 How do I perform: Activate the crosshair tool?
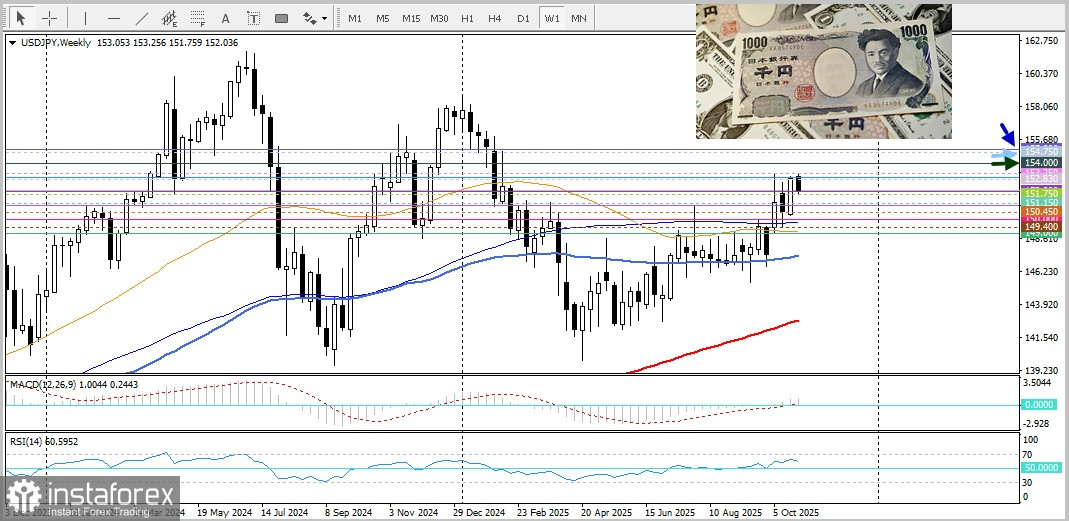[x=50, y=18]
